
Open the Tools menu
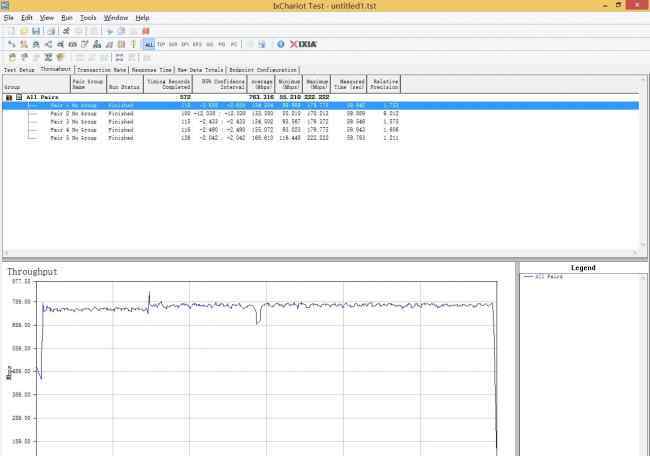[88, 18]
